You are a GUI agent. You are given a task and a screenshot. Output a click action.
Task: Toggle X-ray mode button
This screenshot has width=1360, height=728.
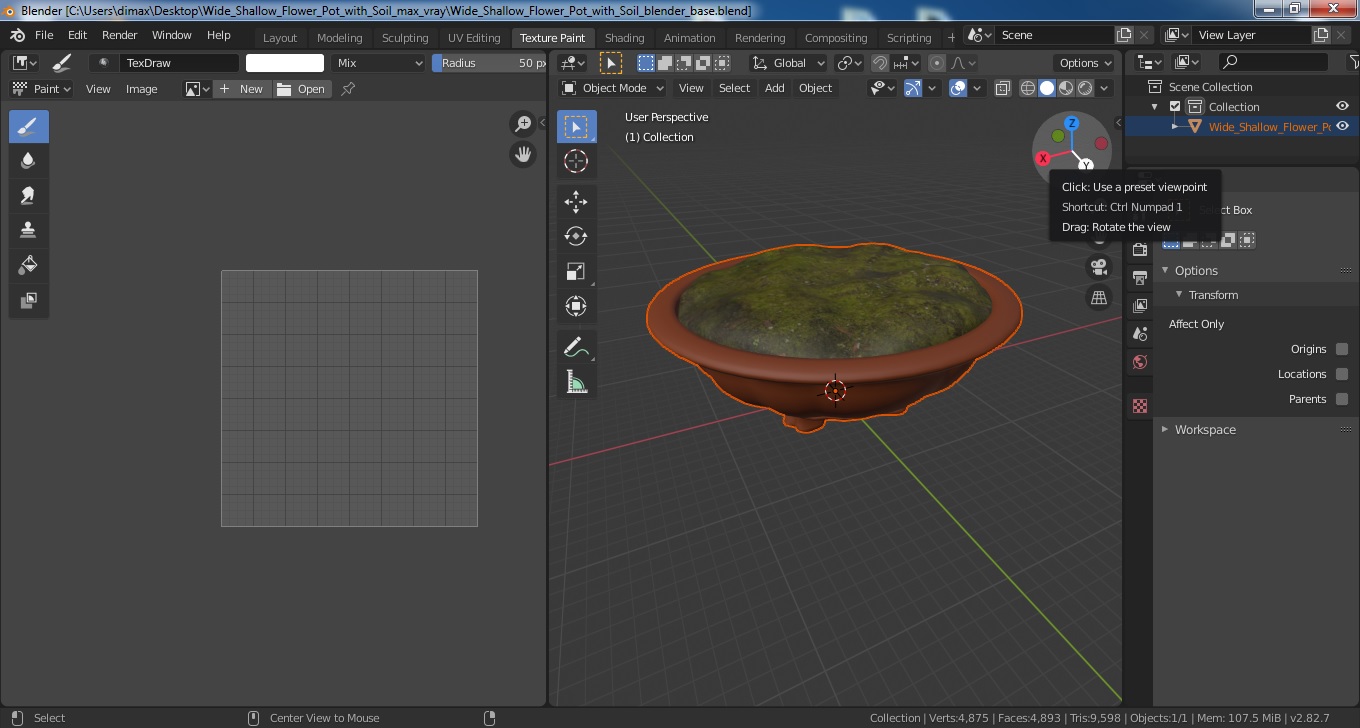[x=1003, y=88]
